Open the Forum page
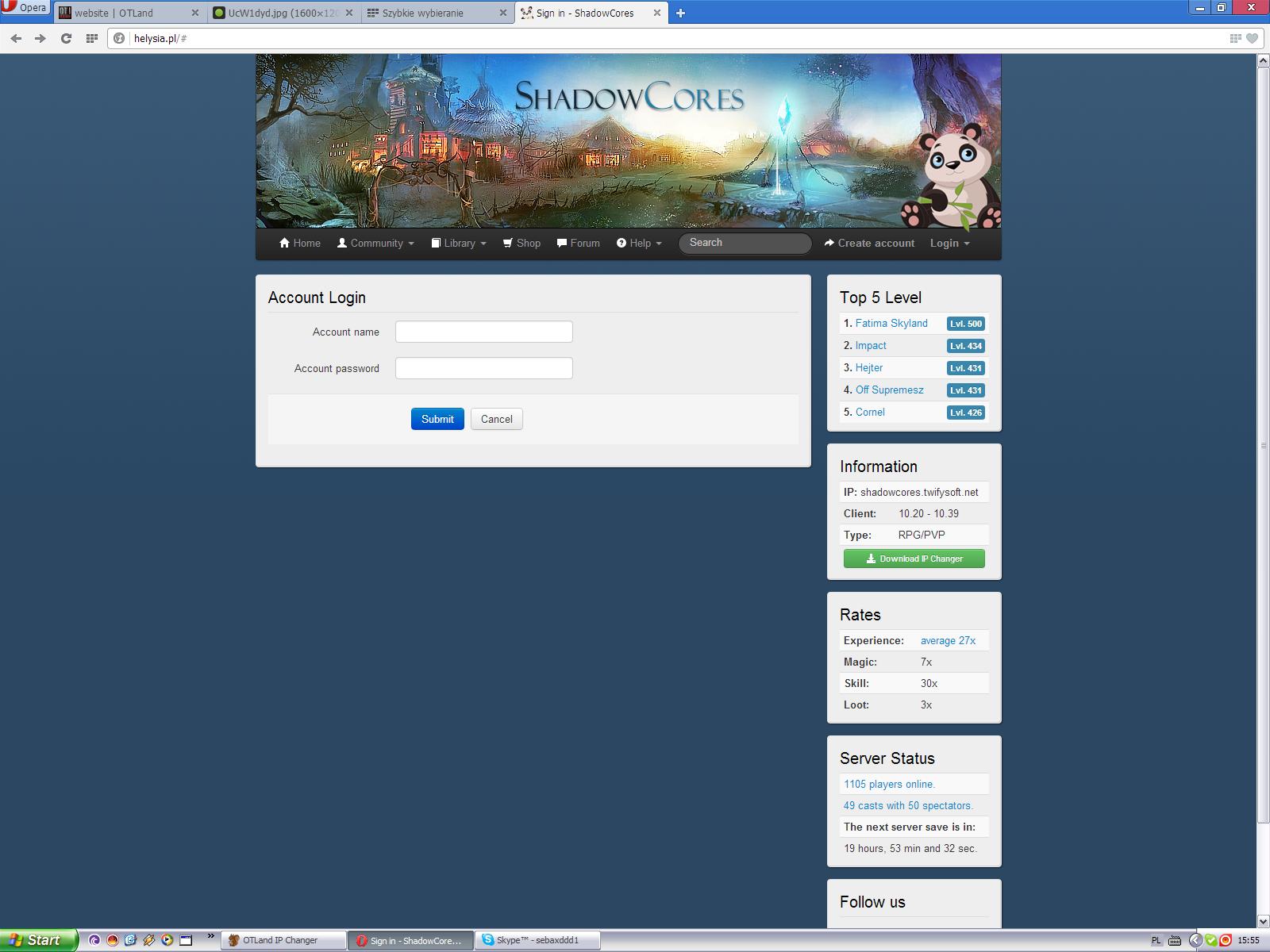 (x=579, y=244)
